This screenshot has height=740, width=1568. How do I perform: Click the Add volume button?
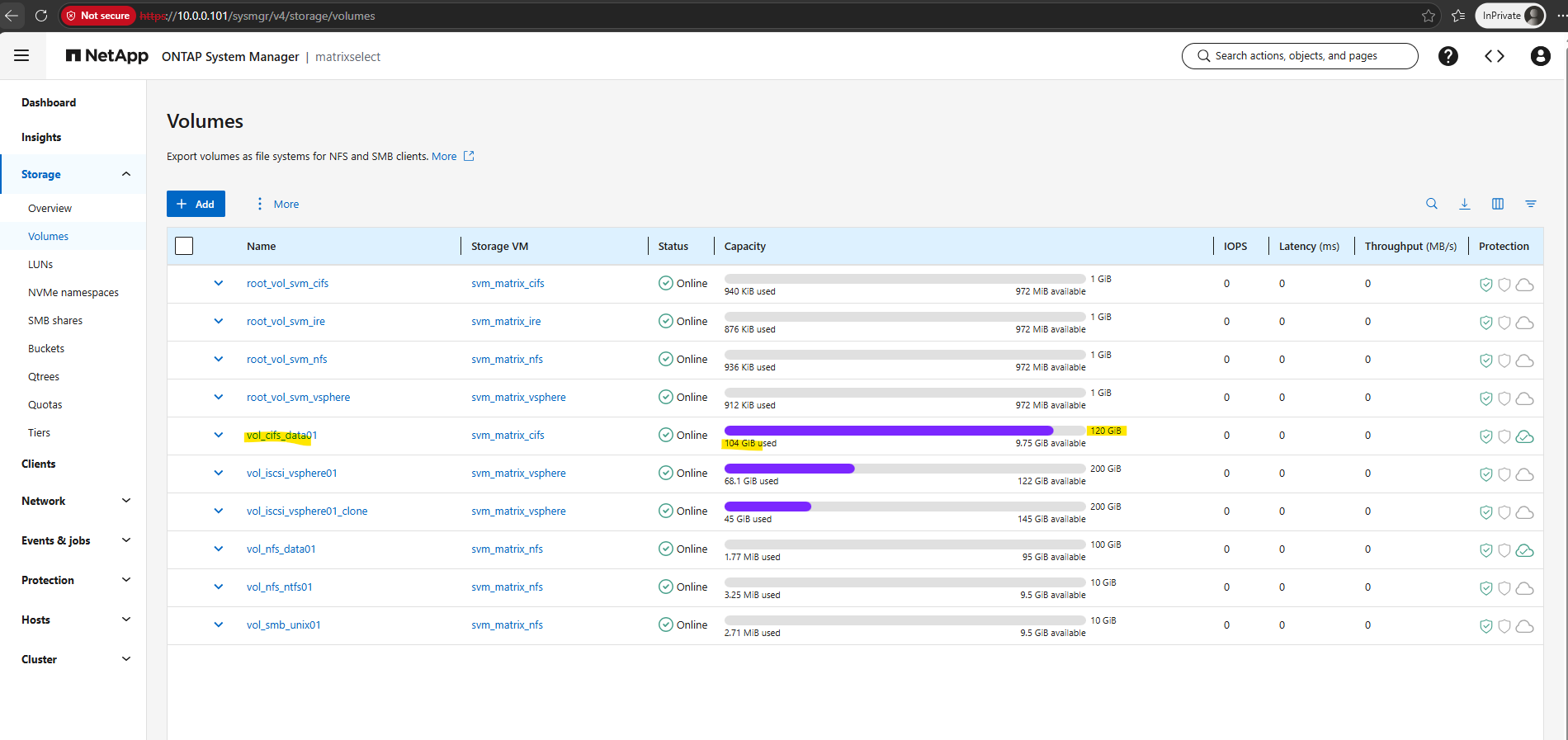pyautogui.click(x=196, y=204)
